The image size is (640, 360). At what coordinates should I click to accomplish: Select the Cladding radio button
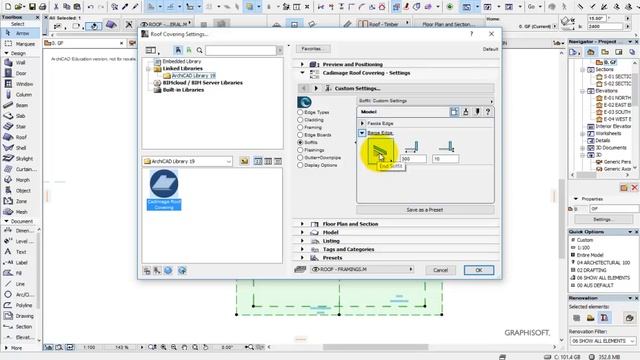tap(300, 120)
